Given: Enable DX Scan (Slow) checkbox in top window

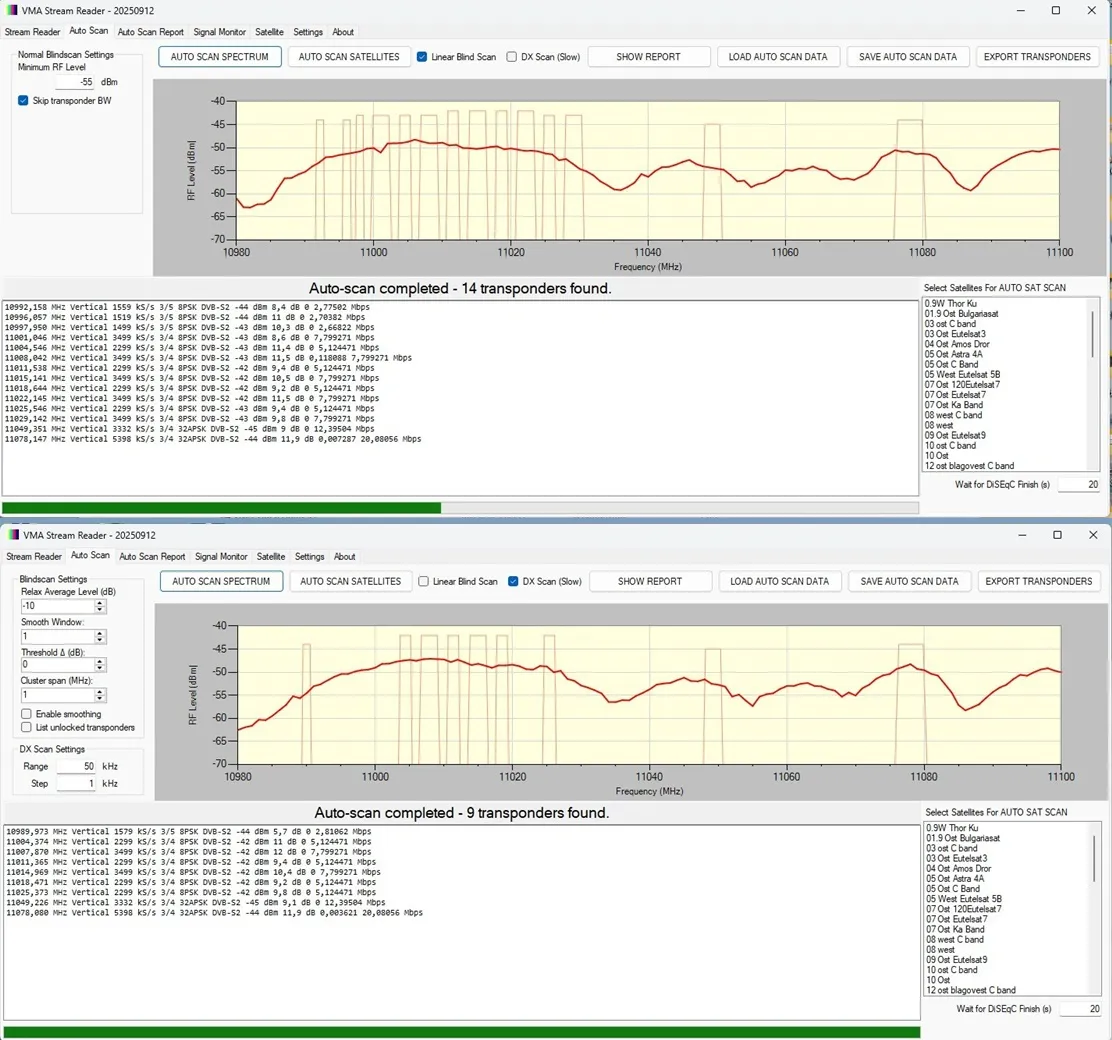Looking at the screenshot, I should [511, 57].
